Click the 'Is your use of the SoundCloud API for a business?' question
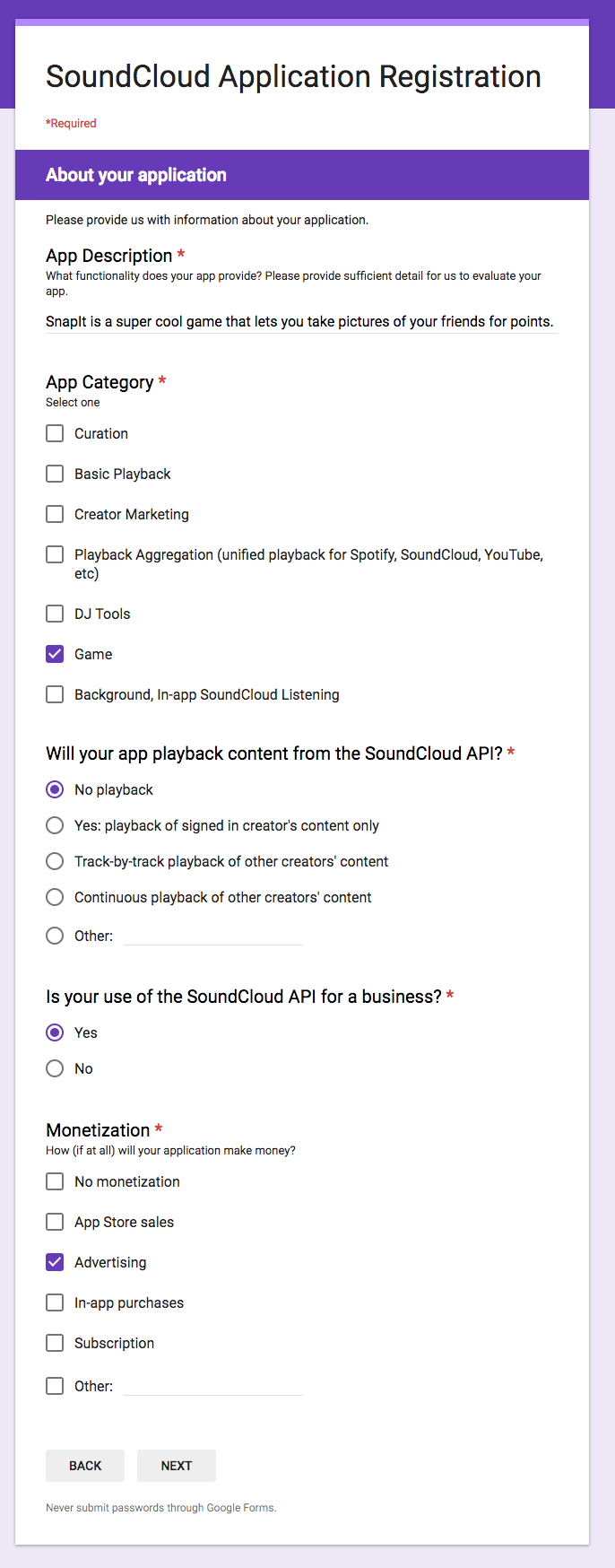Screen dimensions: 615x1568 pos(250,997)
